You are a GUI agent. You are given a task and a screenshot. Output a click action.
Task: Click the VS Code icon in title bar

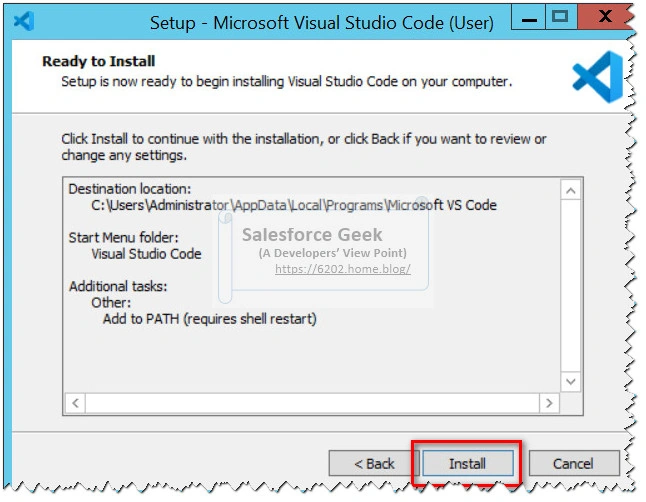coord(24,21)
